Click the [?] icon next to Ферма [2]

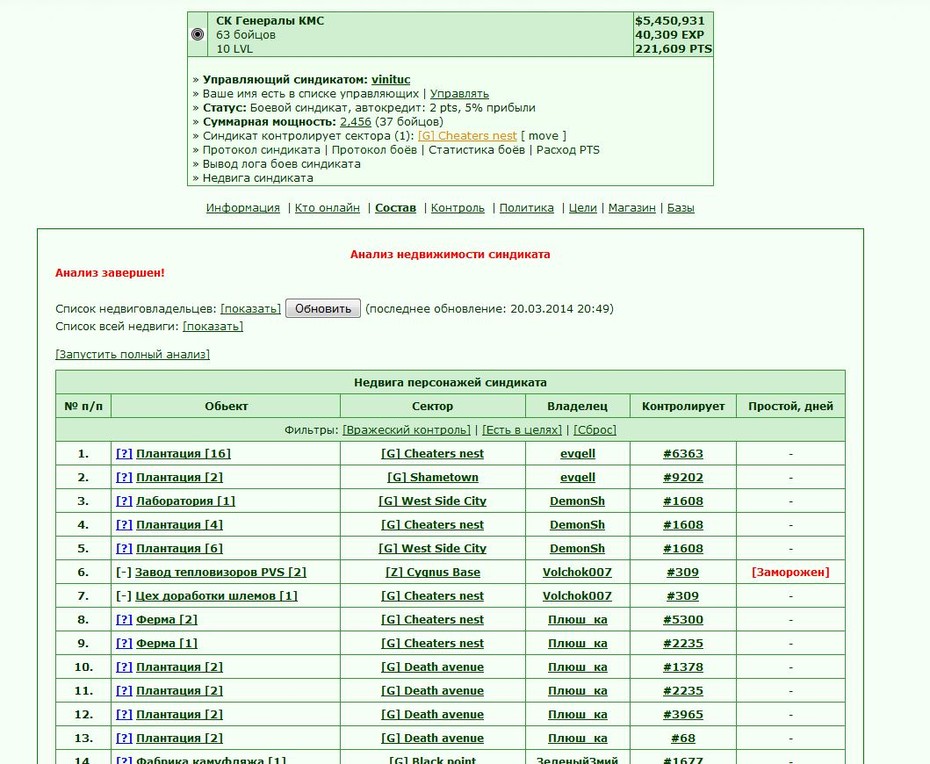(x=124, y=620)
